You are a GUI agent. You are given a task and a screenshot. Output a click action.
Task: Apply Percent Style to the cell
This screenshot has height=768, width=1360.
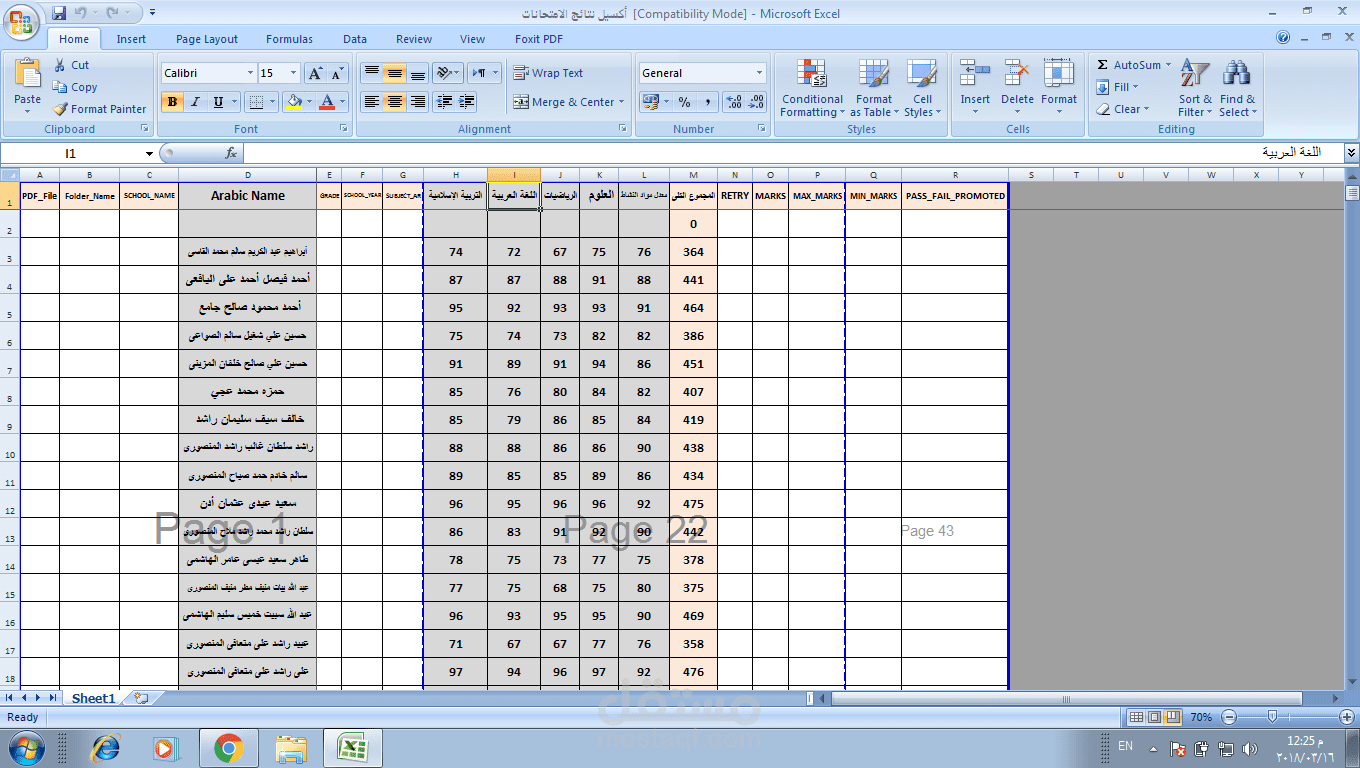click(684, 102)
